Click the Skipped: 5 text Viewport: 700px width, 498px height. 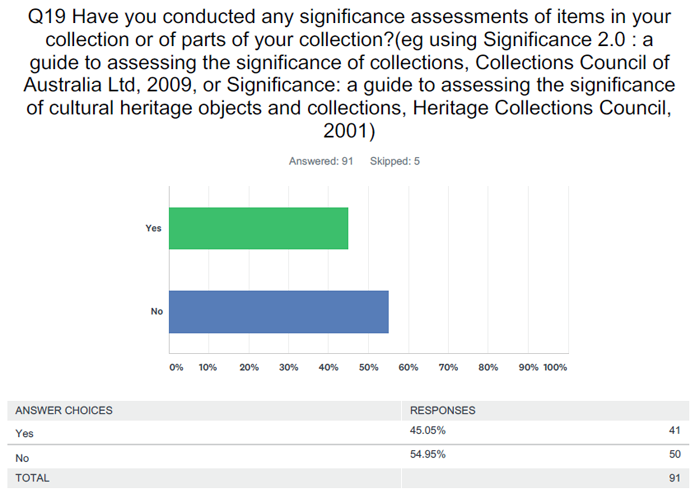click(x=395, y=161)
